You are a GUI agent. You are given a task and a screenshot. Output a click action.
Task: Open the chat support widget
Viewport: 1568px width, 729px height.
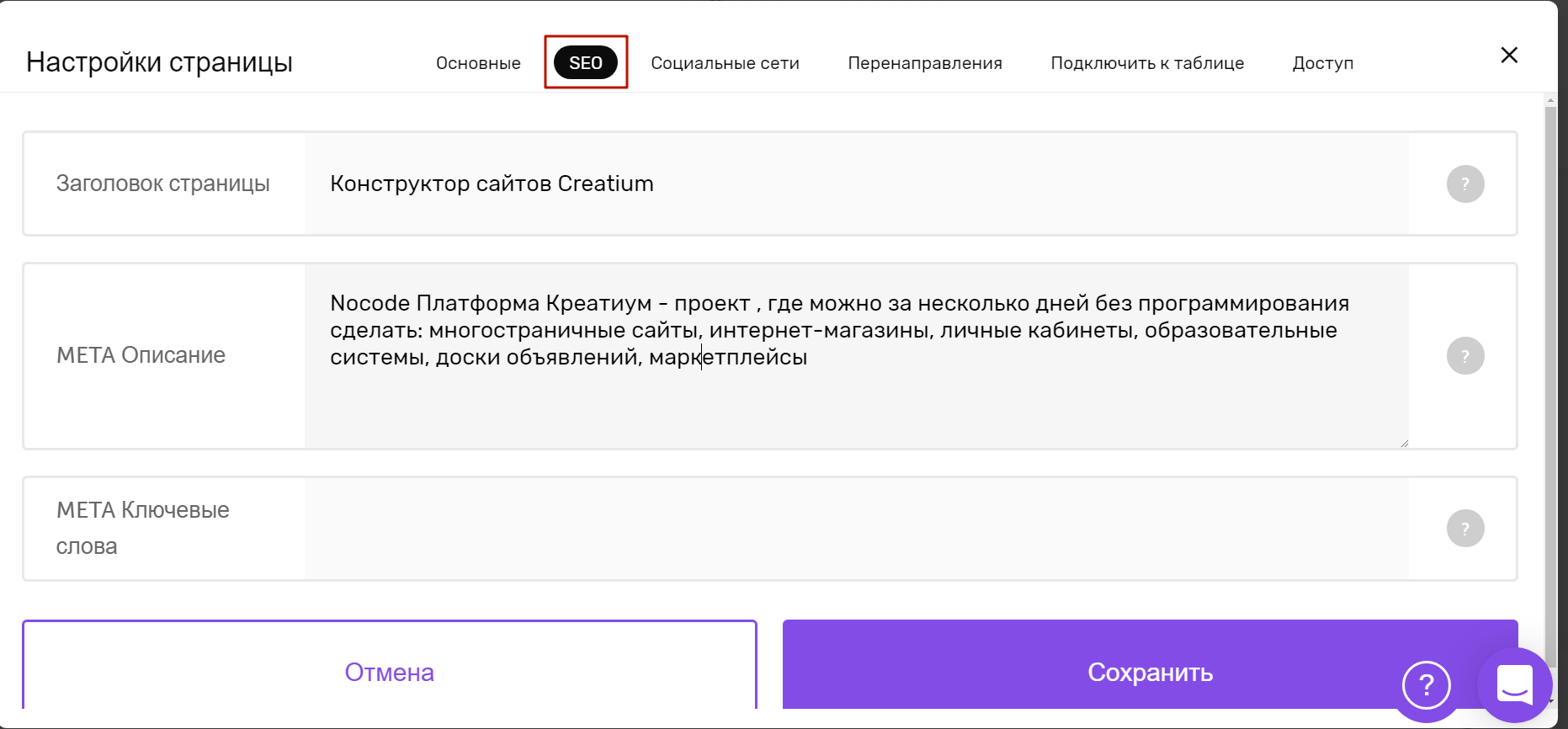[x=1515, y=684]
